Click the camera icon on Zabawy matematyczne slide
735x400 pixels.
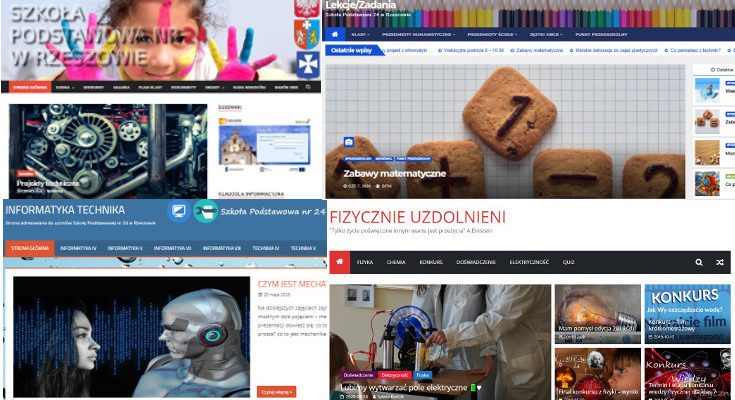click(x=348, y=142)
